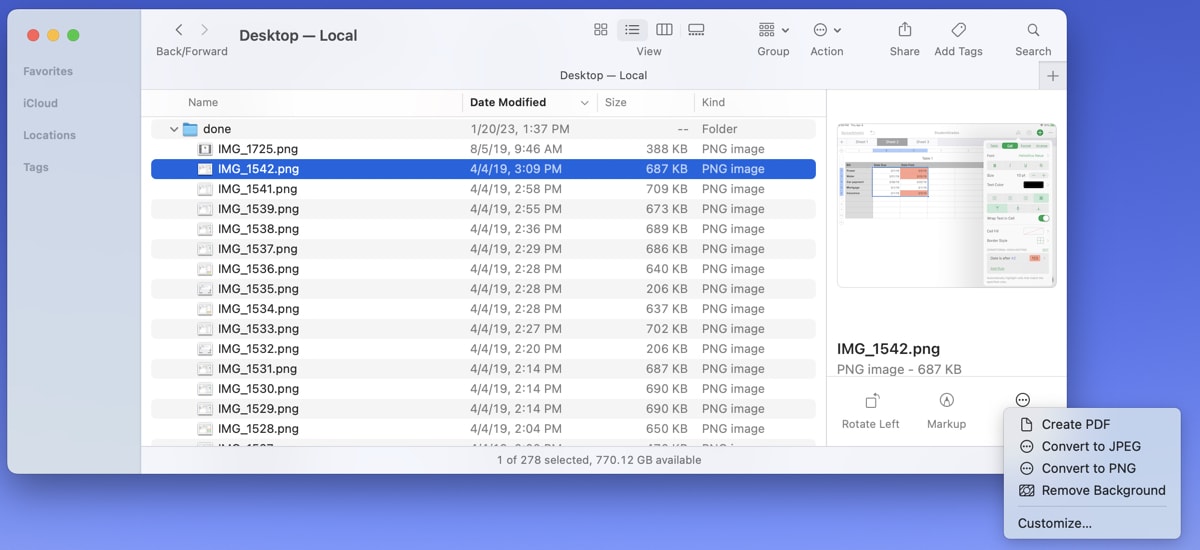Click Locations in the sidebar
The width and height of the screenshot is (1200, 550).
49,135
